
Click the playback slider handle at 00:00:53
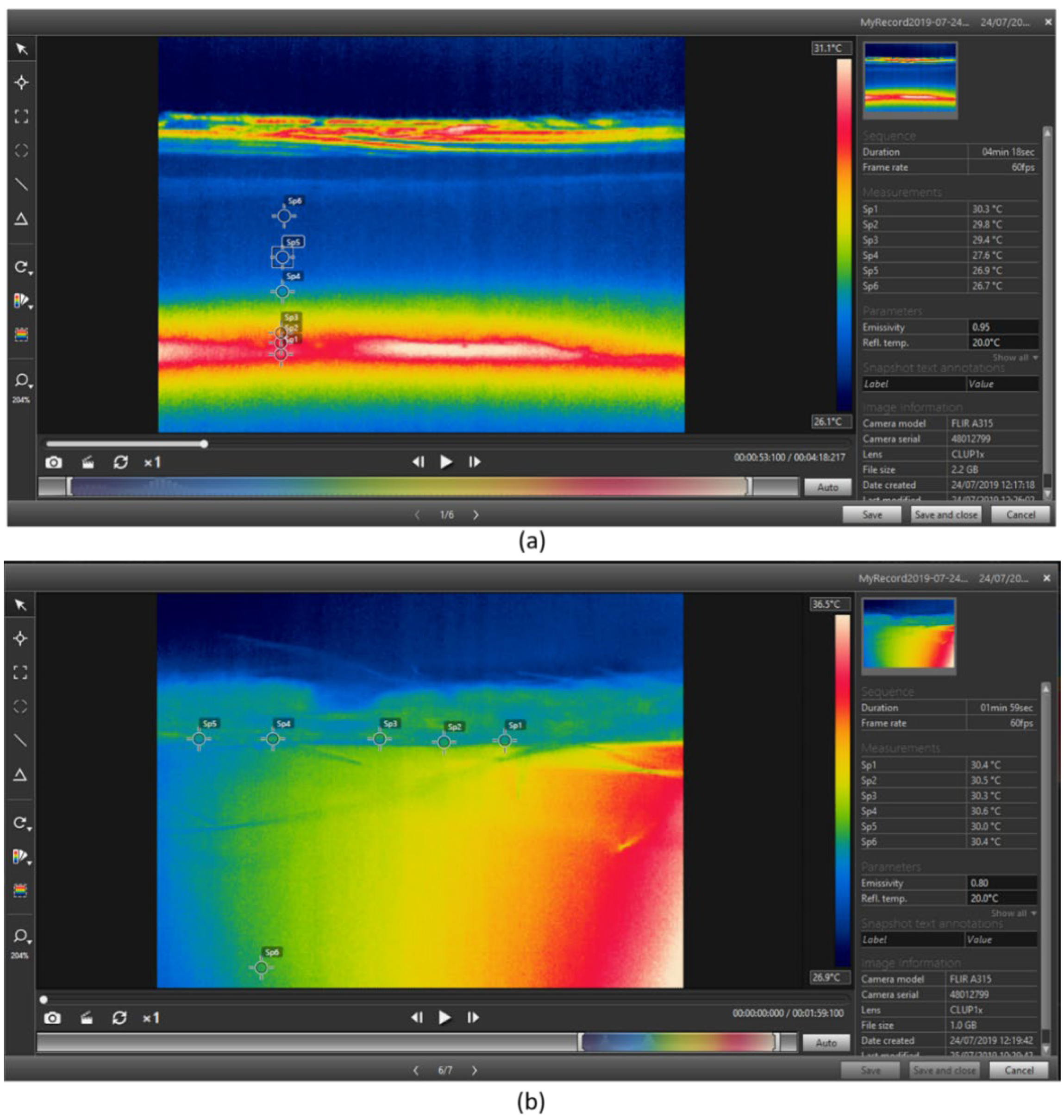coord(204,444)
